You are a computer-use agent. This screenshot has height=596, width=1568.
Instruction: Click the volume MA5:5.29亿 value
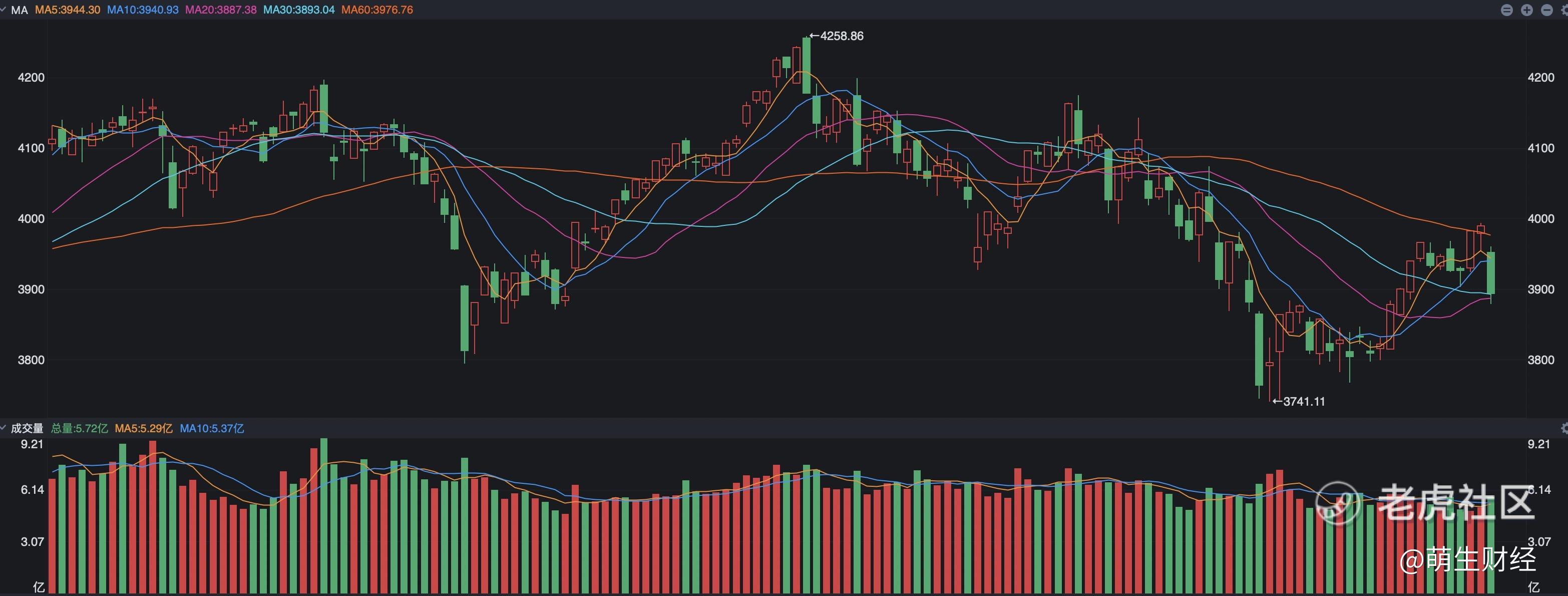tap(144, 428)
